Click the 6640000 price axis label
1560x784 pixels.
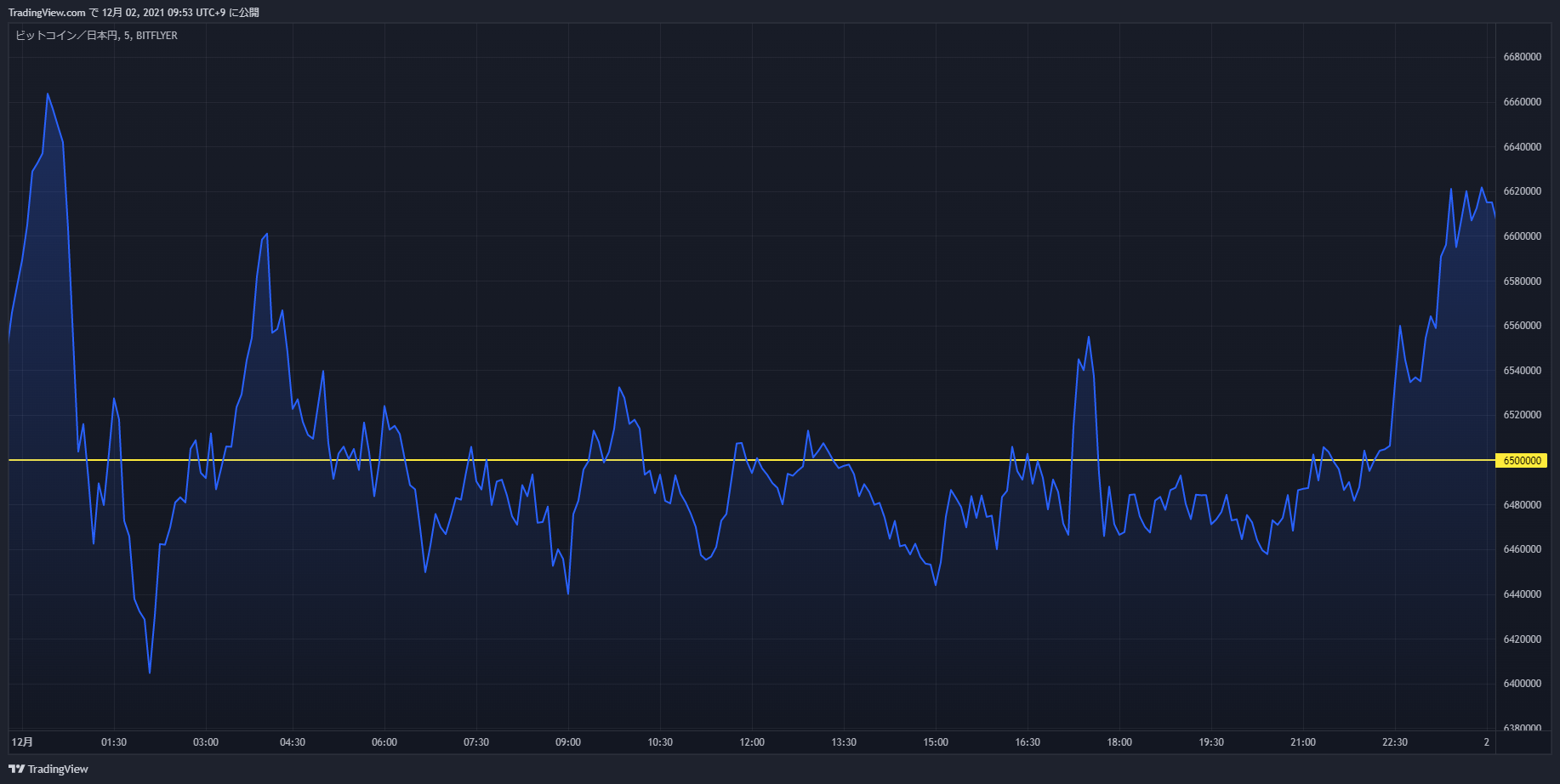point(1522,147)
